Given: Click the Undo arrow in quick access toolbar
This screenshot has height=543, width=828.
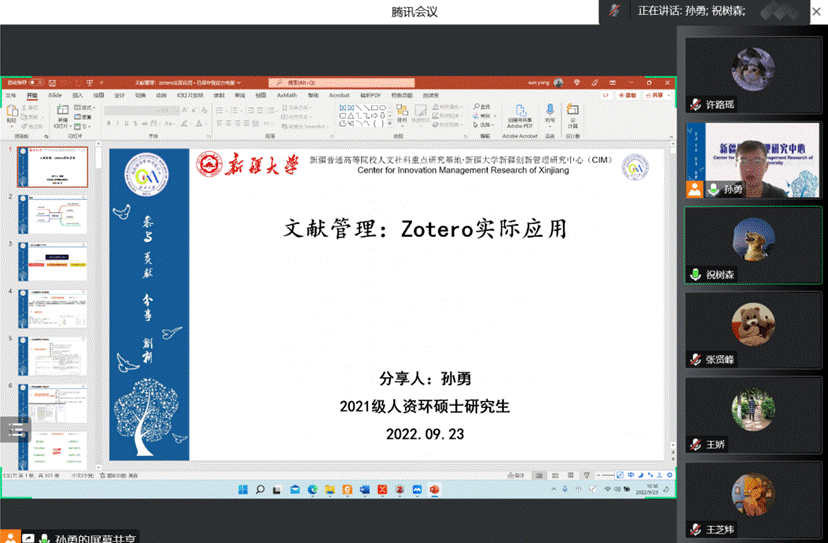Looking at the screenshot, I should point(64,83).
